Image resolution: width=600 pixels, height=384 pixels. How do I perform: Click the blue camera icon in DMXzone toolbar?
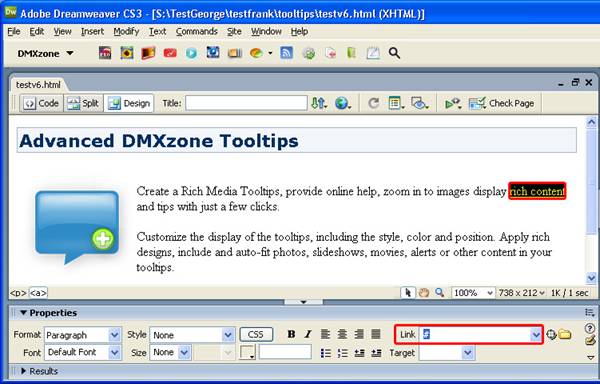213,52
